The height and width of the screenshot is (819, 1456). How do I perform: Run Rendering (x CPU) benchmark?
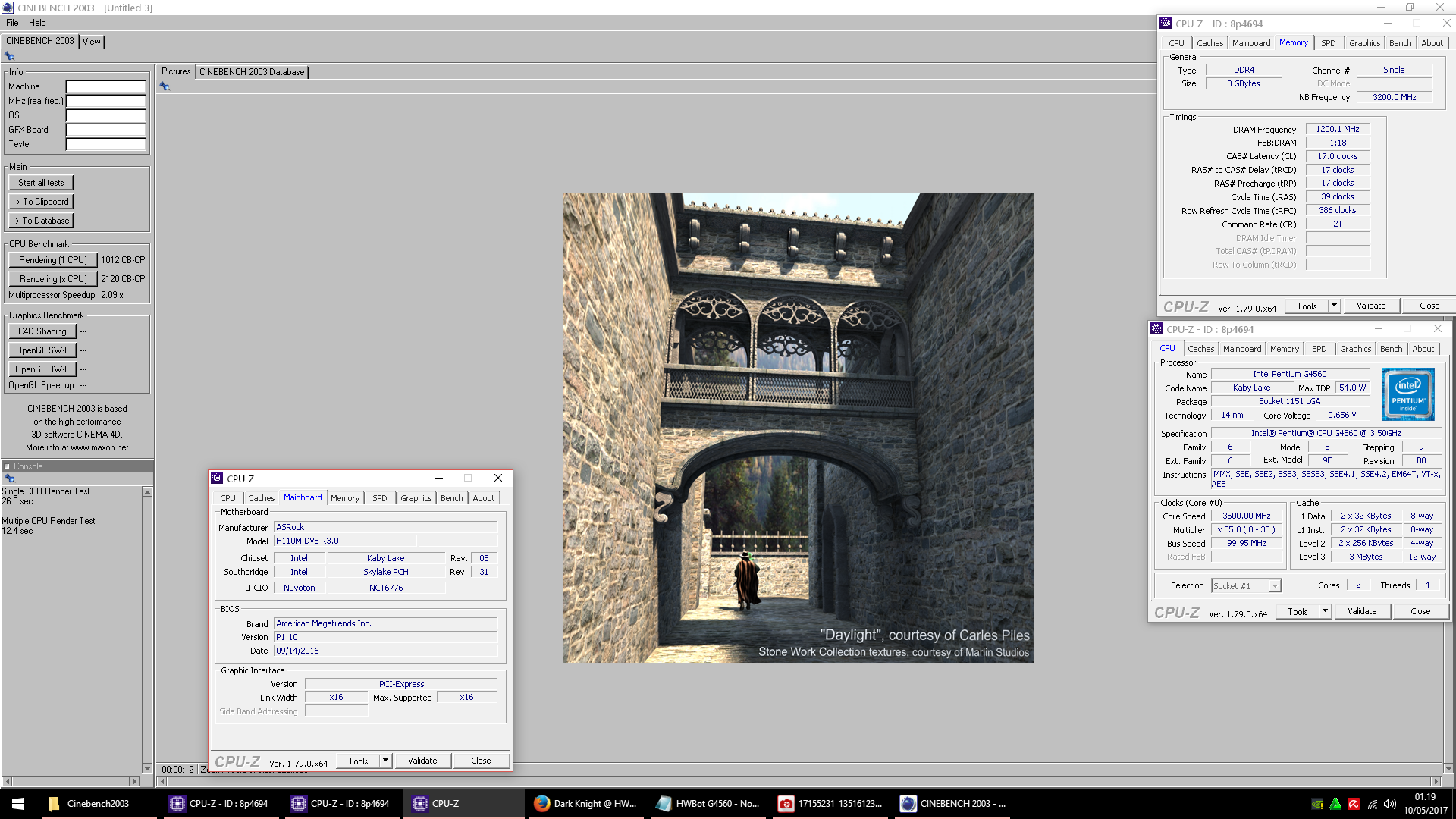pos(53,279)
